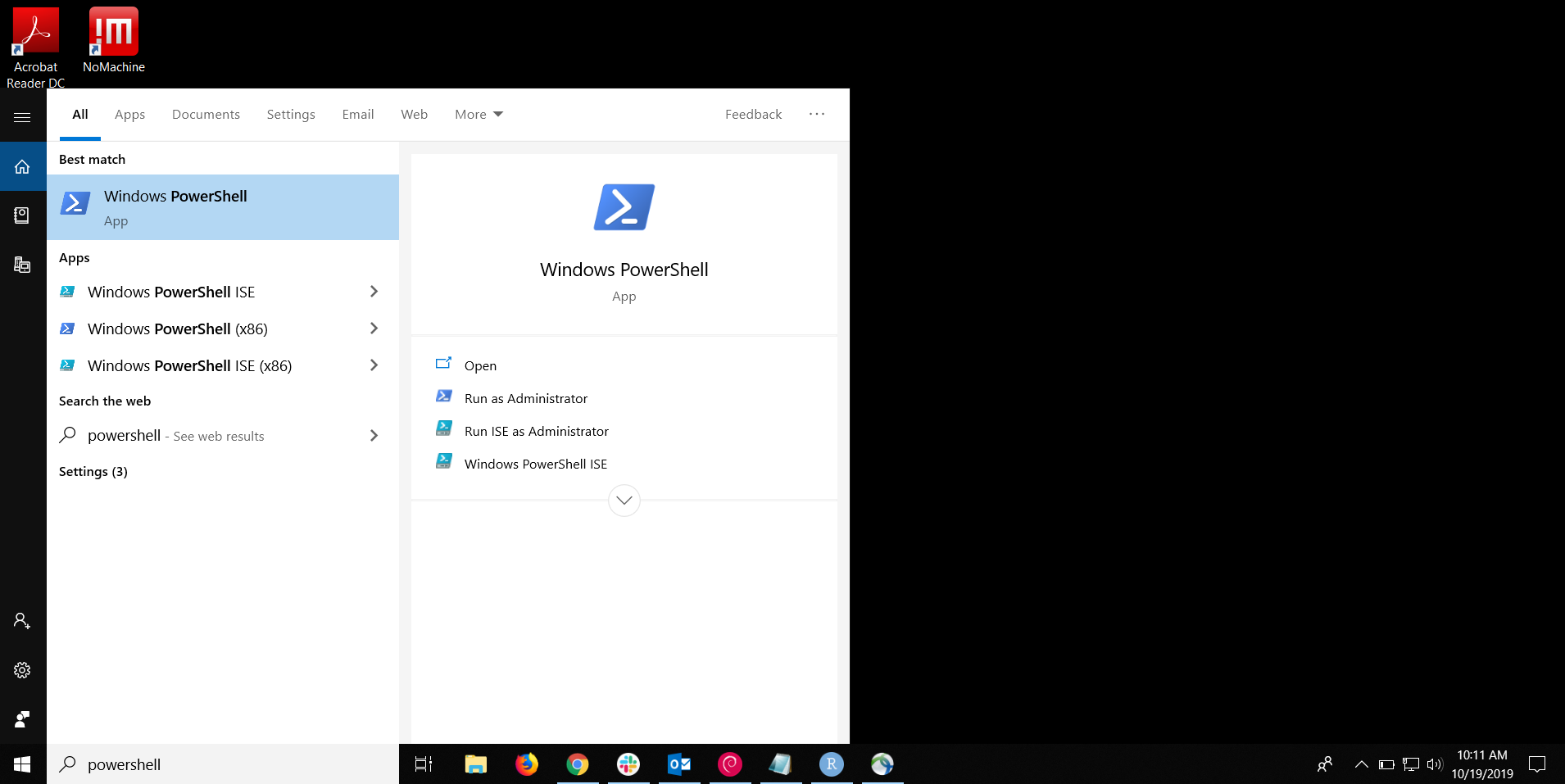This screenshot has height=784, width=1565.
Task: Show more actions for Windows PowerShell preview
Action: click(624, 500)
